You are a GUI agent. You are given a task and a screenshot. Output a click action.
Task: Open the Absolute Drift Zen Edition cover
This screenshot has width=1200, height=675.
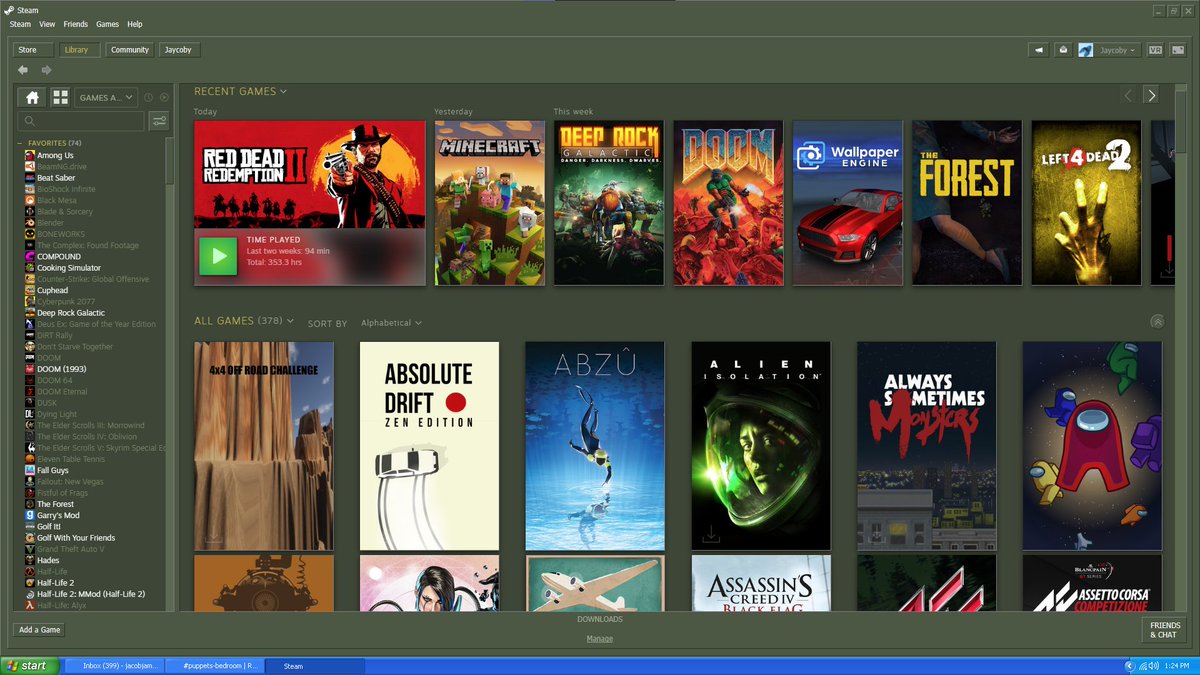tap(429, 446)
